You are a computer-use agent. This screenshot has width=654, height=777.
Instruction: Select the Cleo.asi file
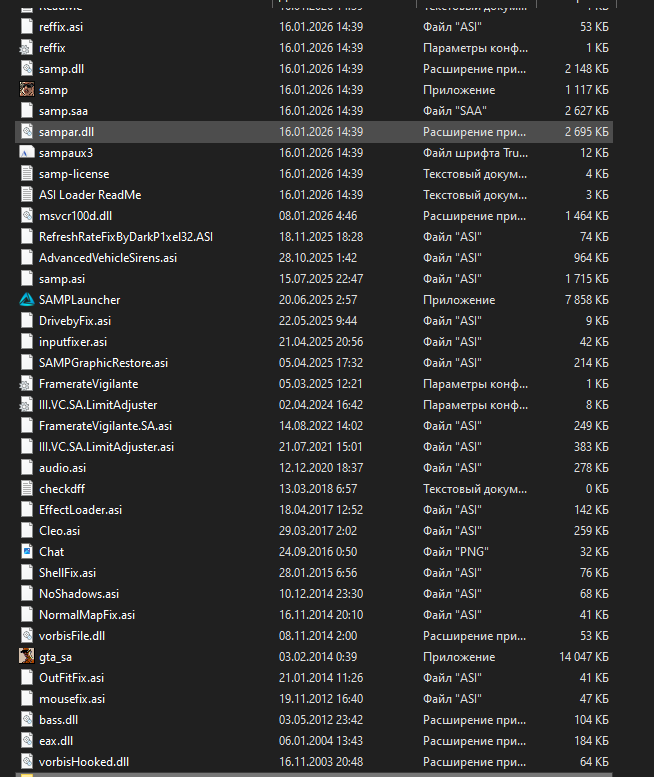click(59, 531)
